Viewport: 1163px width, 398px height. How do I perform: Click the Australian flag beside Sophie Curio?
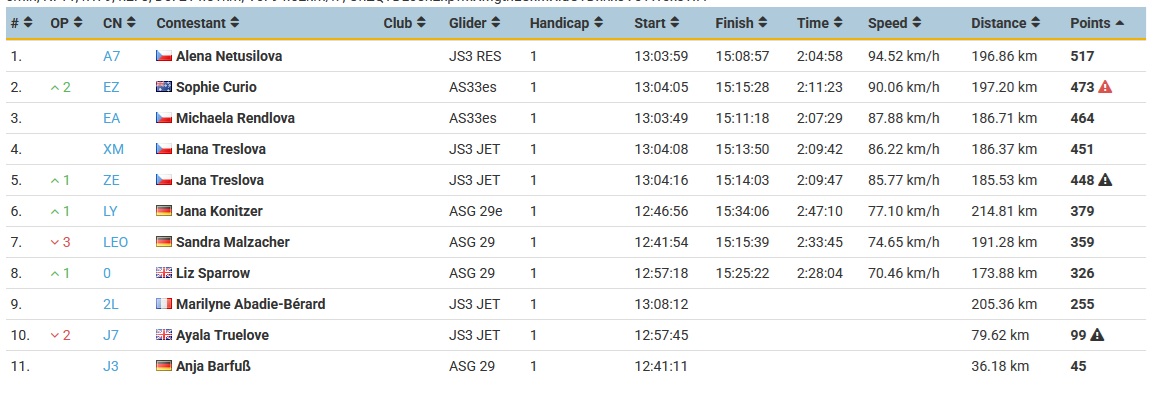(164, 87)
